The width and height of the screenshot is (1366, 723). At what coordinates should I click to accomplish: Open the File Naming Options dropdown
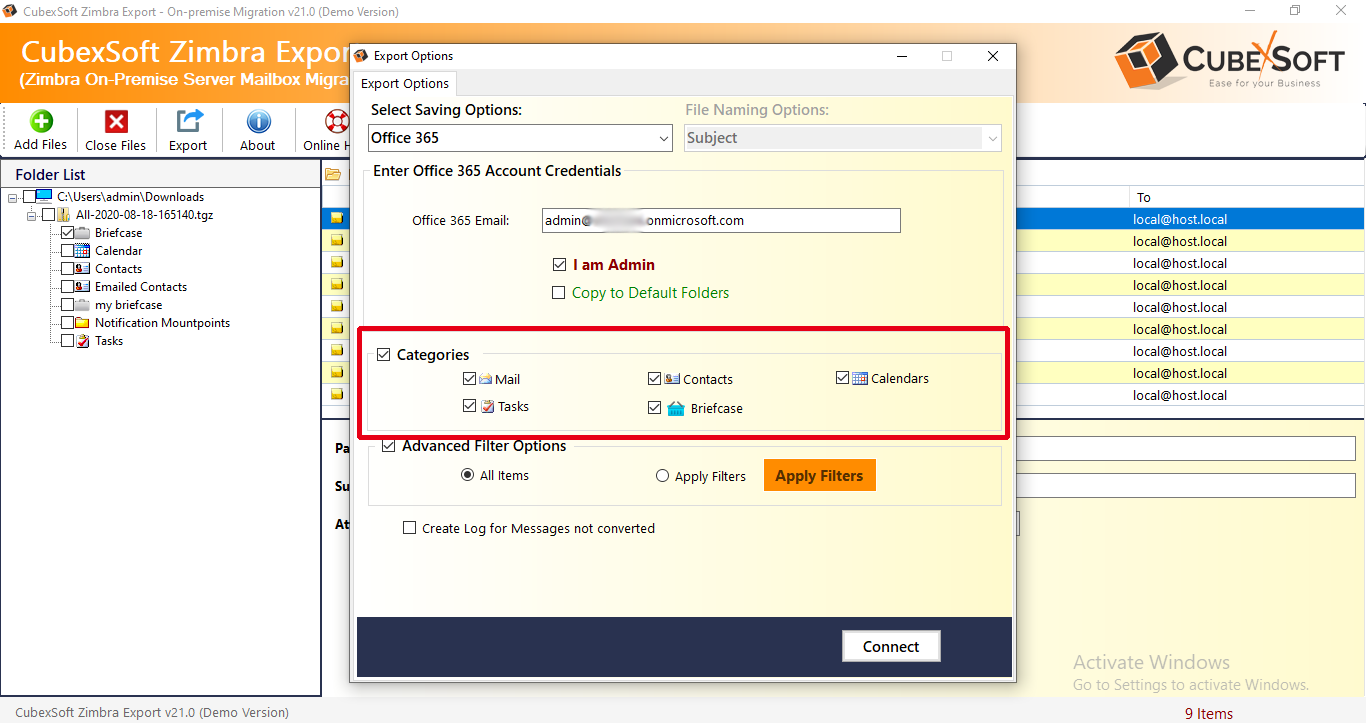click(842, 138)
